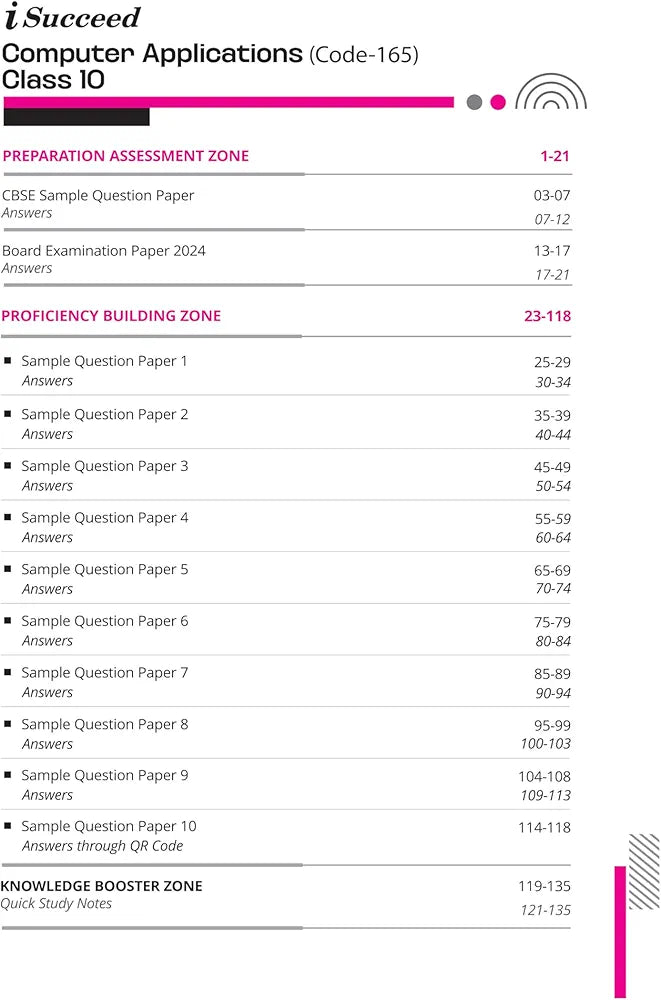Open the KNOWLEDGE BOOSTER ZONE section
The height and width of the screenshot is (1000, 661).
pos(102,886)
